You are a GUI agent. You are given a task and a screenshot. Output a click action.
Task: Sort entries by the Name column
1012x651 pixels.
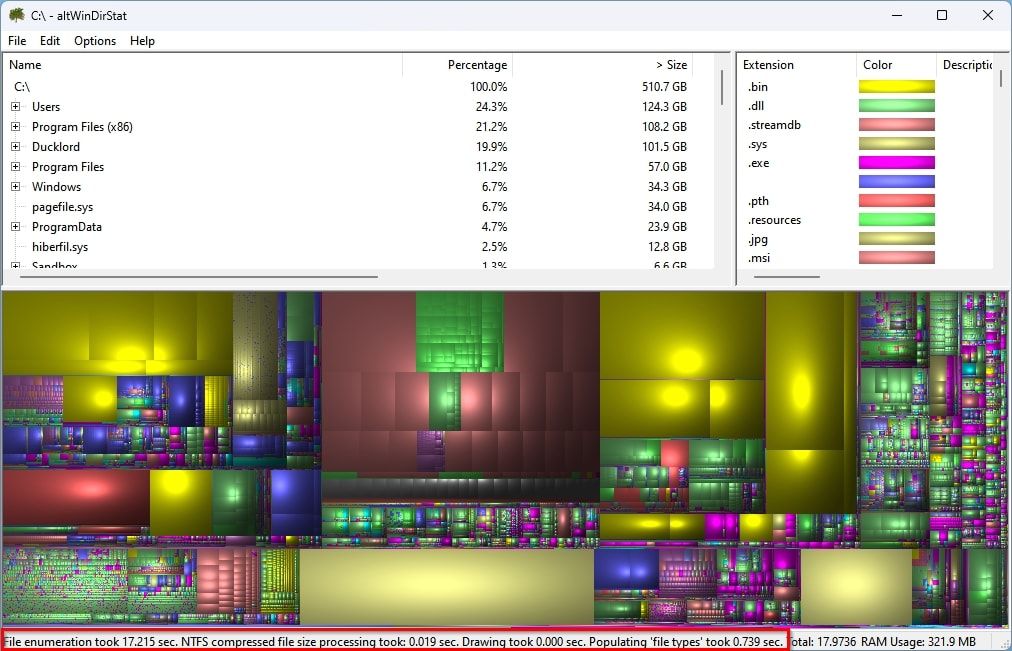click(24, 64)
